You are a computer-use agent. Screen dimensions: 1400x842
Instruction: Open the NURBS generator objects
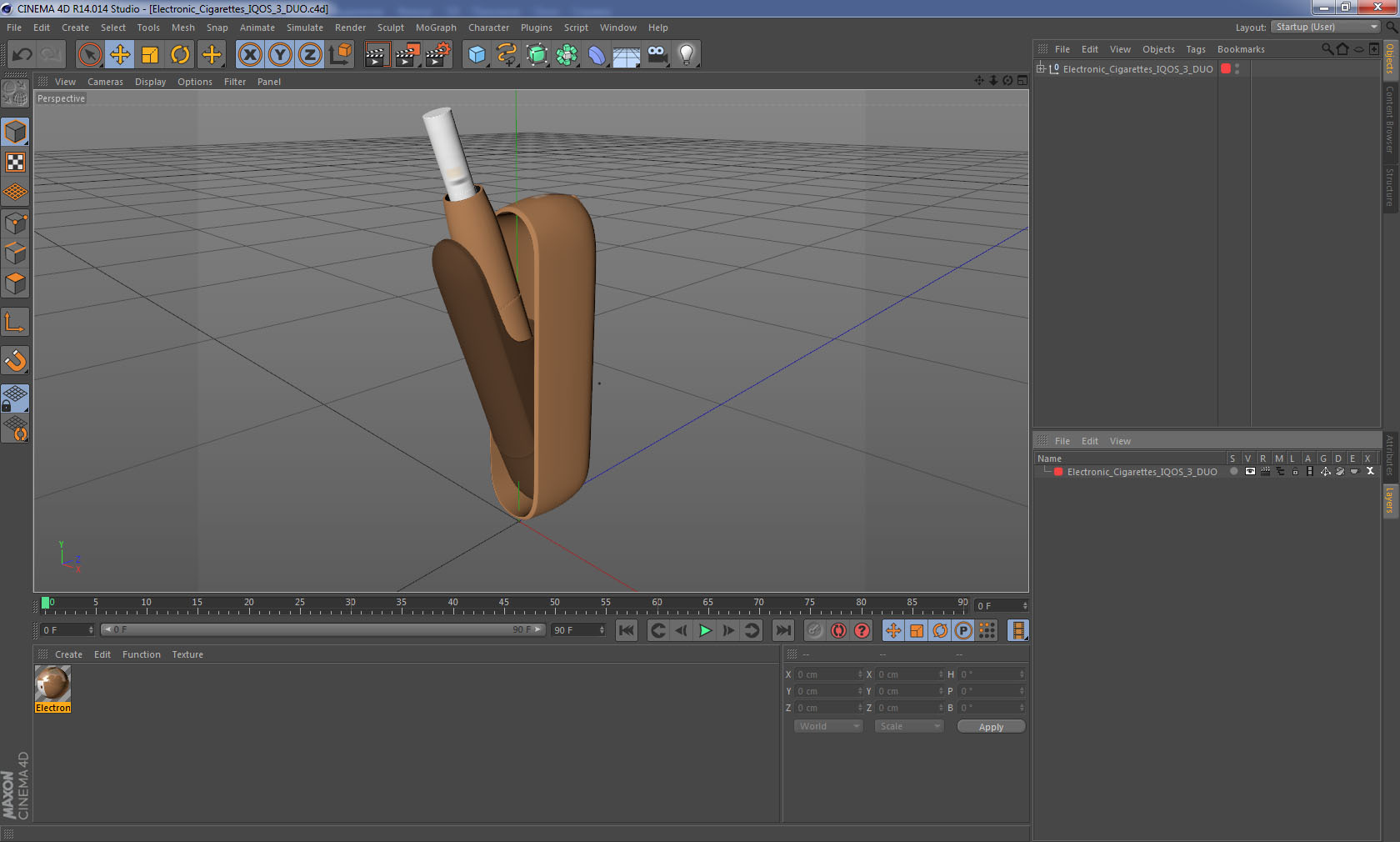[537, 55]
